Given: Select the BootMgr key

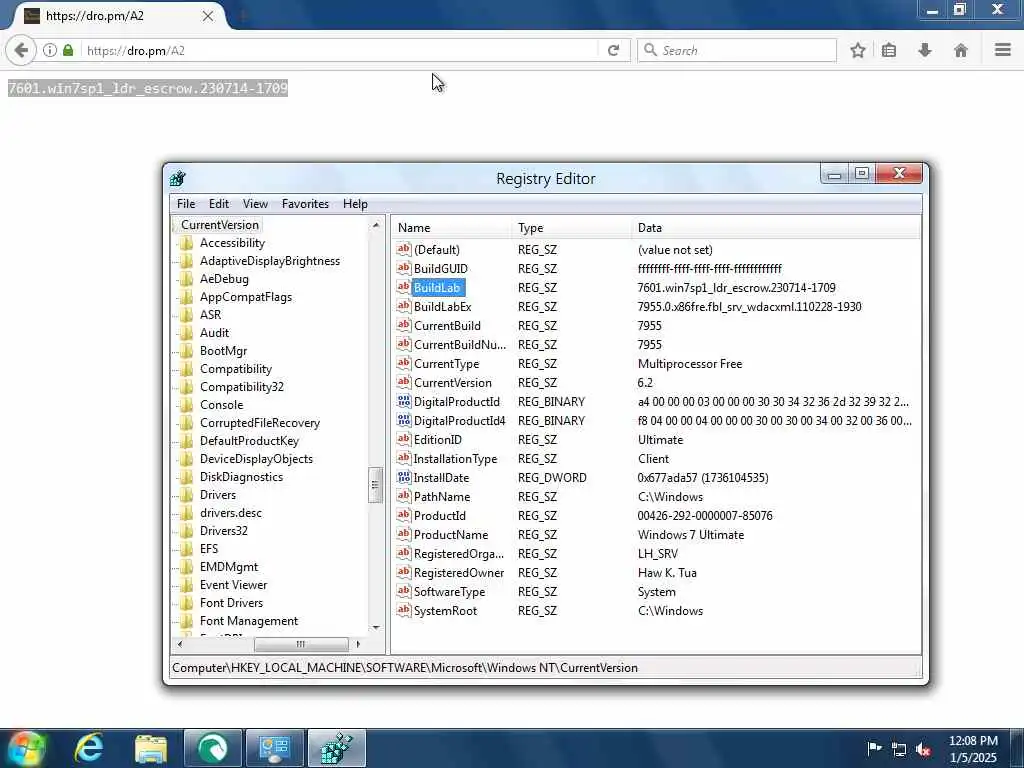Looking at the screenshot, I should (x=223, y=351).
